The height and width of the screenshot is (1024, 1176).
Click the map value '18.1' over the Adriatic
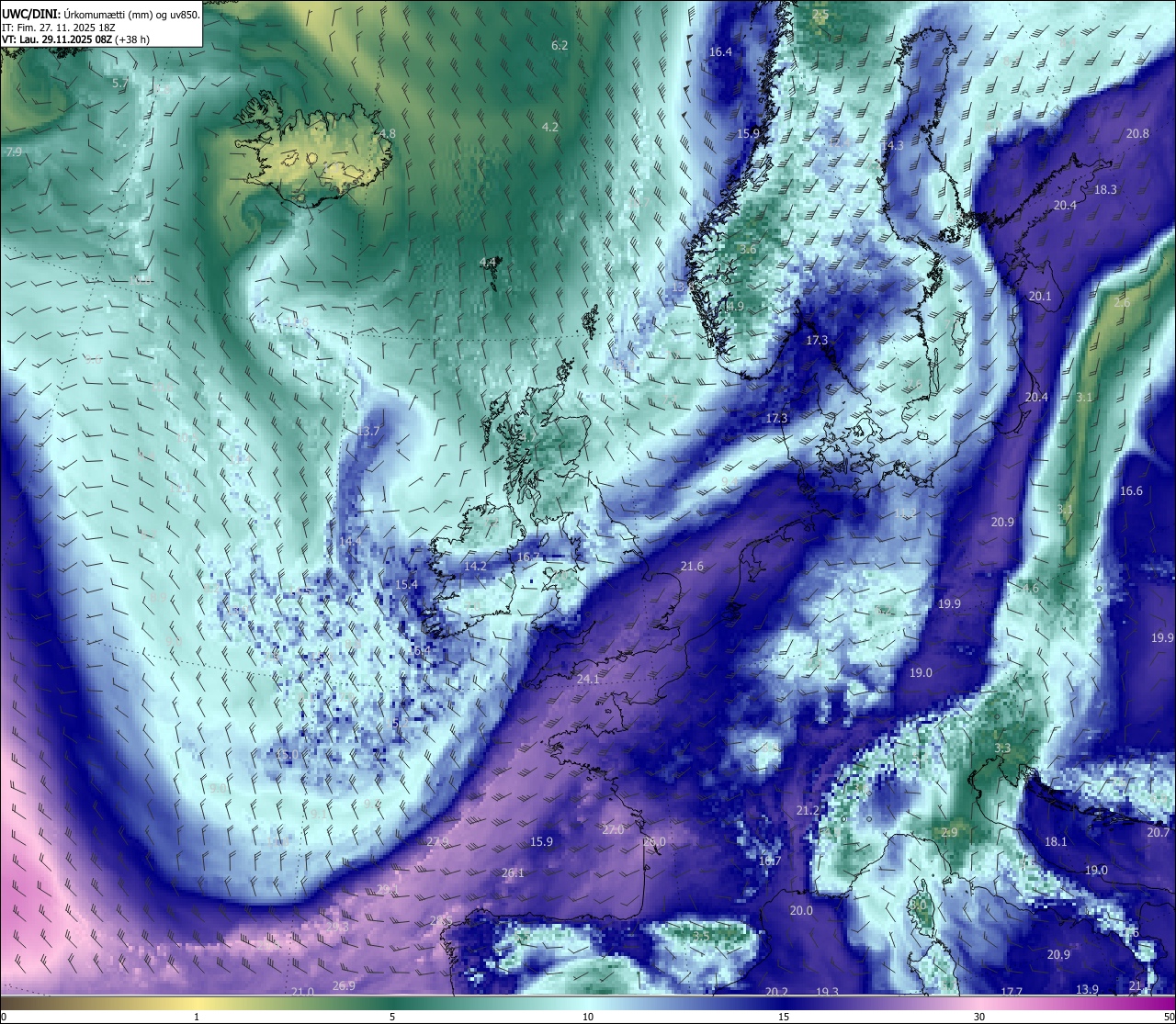(x=1056, y=841)
